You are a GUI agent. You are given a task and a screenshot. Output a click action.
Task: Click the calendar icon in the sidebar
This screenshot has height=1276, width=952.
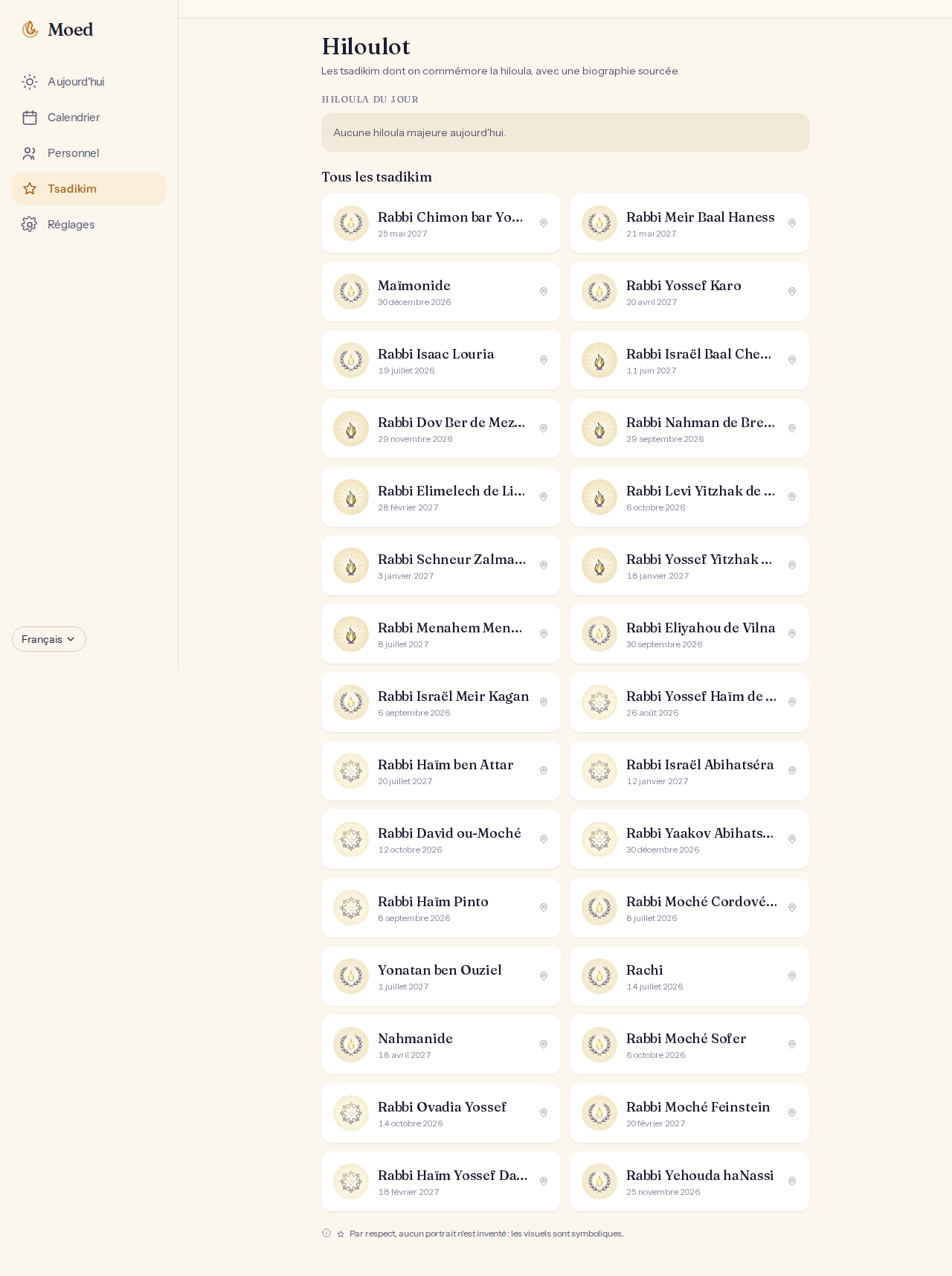30,118
